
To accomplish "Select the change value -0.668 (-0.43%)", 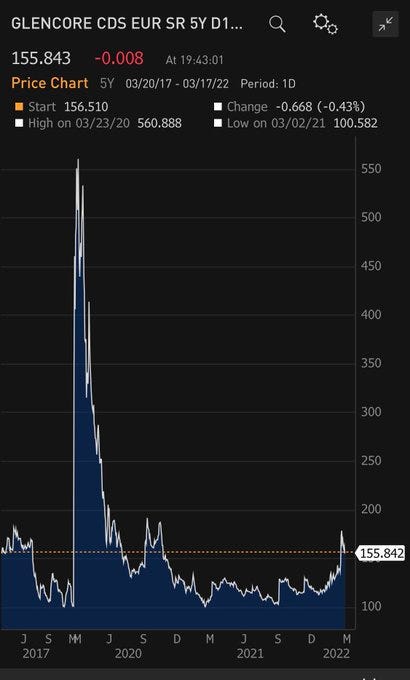I will (321, 107).
